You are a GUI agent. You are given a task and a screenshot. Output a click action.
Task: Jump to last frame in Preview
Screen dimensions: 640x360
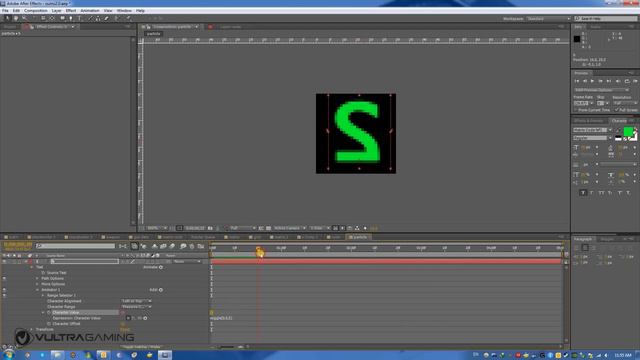(609, 81)
